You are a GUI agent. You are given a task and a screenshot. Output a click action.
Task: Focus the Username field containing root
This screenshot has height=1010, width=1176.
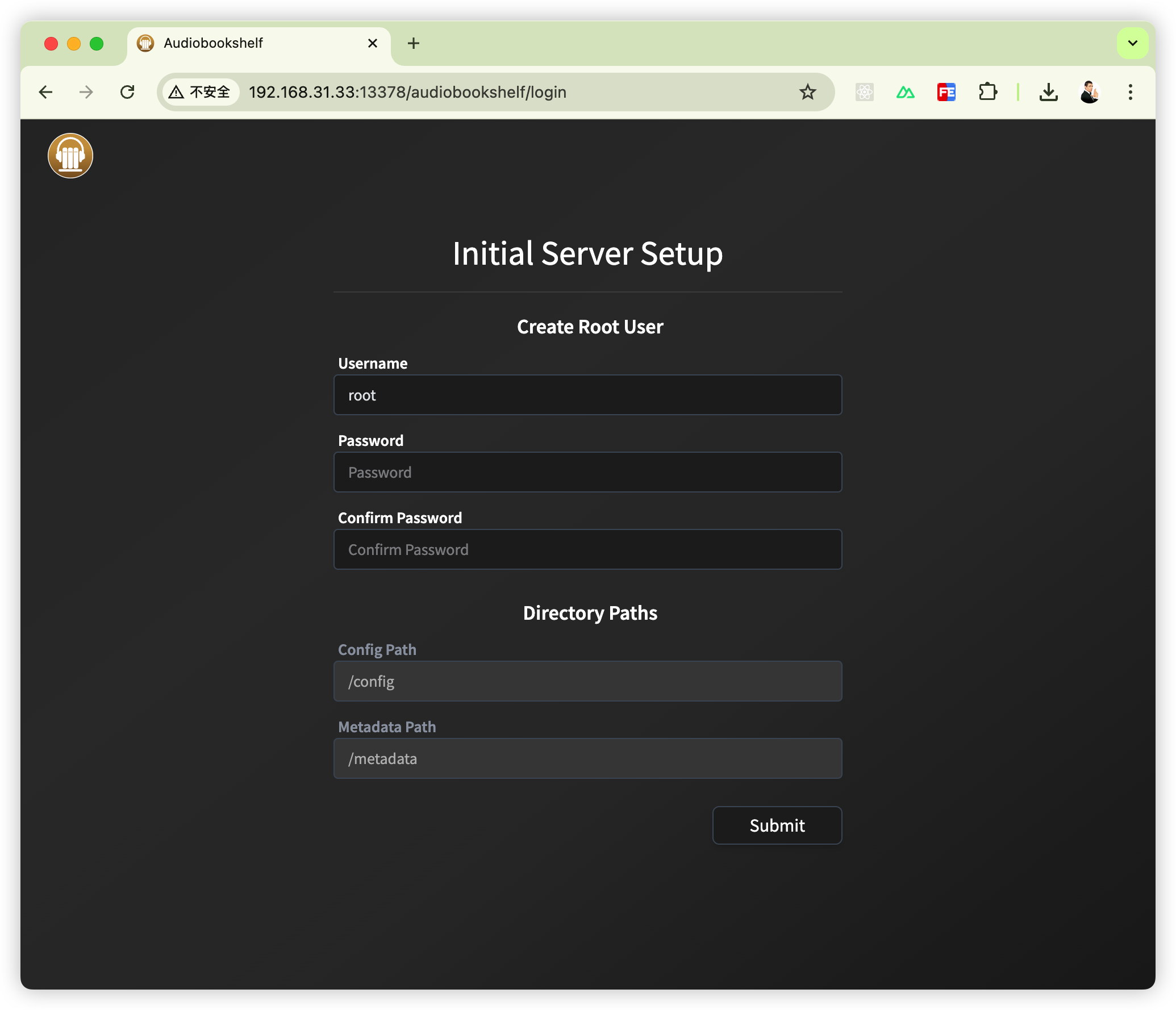click(587, 395)
